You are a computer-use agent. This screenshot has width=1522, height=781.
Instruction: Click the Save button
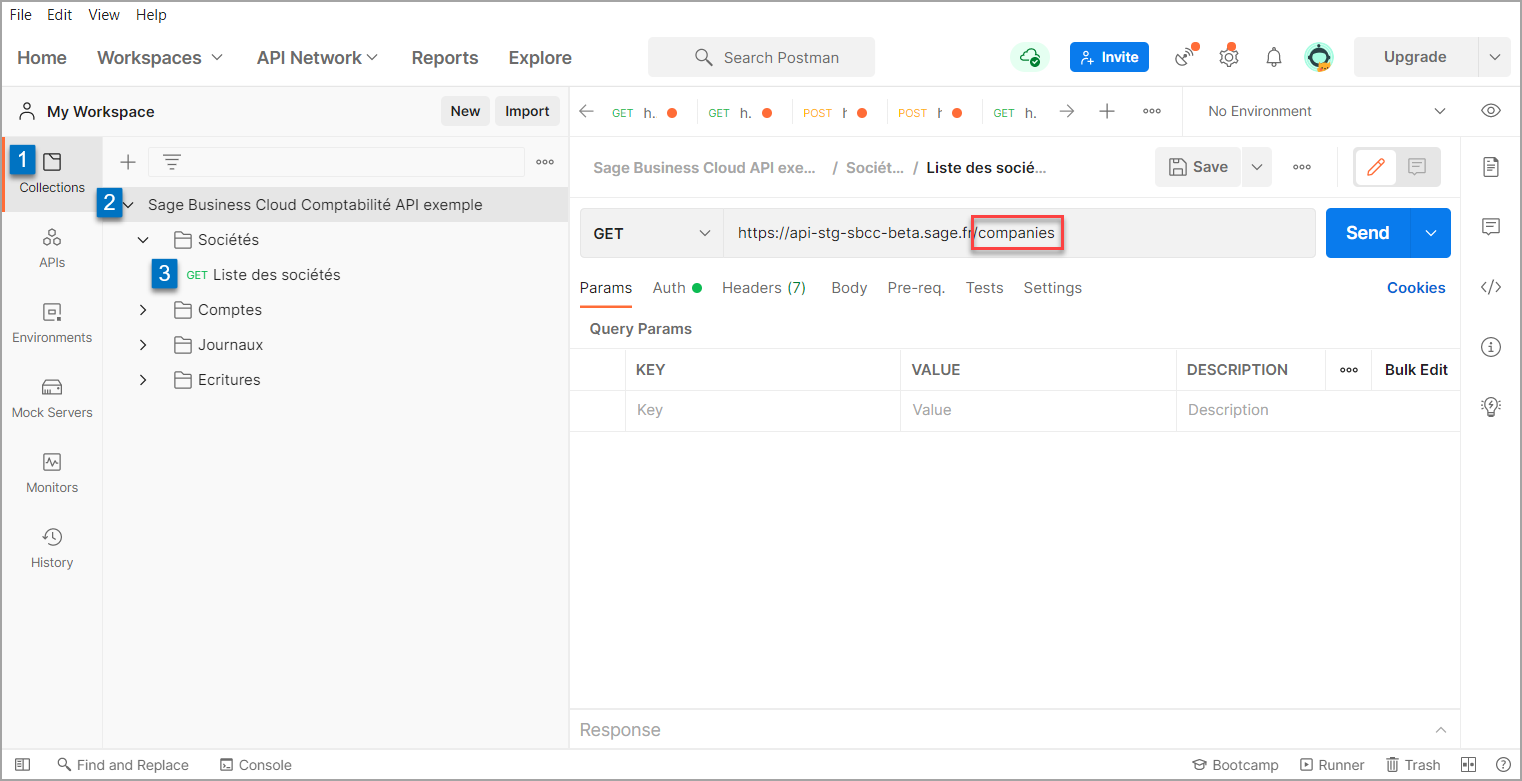1198,167
